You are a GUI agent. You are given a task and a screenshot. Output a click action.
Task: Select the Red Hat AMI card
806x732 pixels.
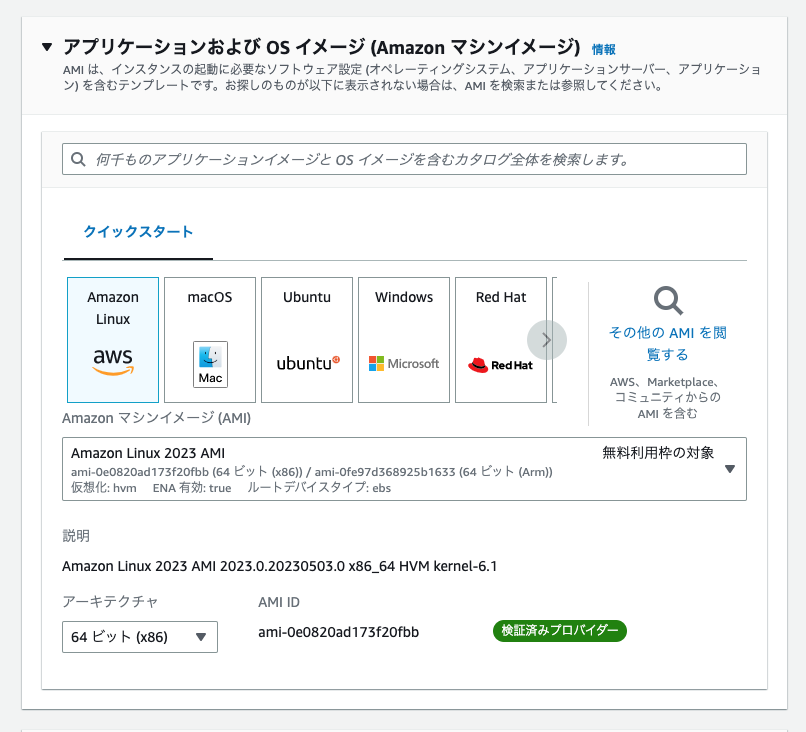pyautogui.click(x=501, y=340)
